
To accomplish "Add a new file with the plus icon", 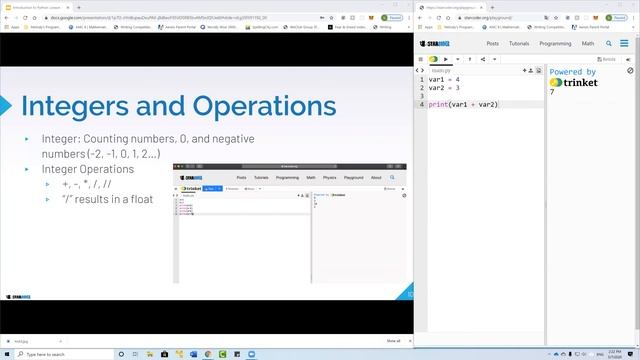I will 524,71.
